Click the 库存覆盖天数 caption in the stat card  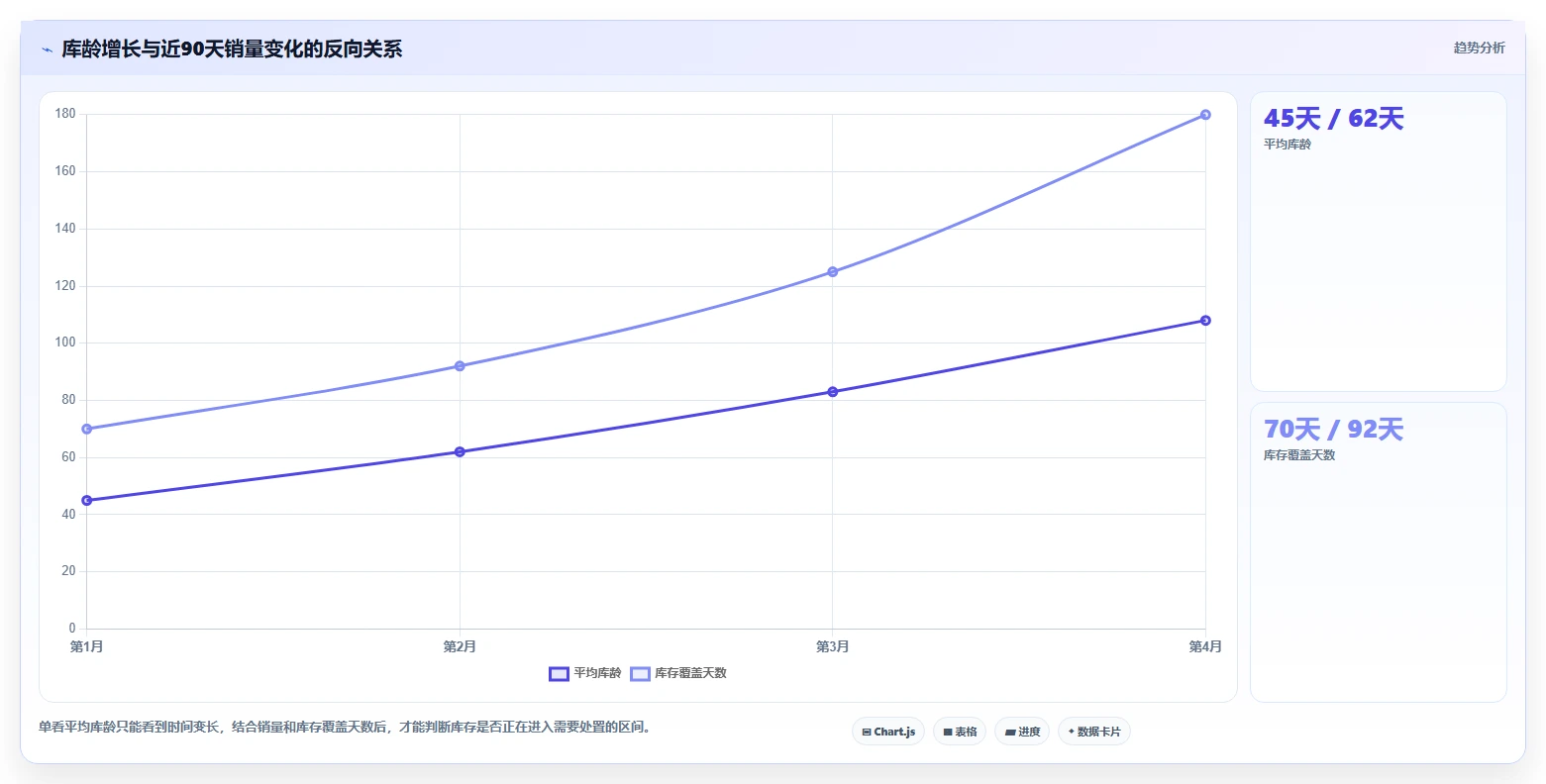click(1299, 455)
